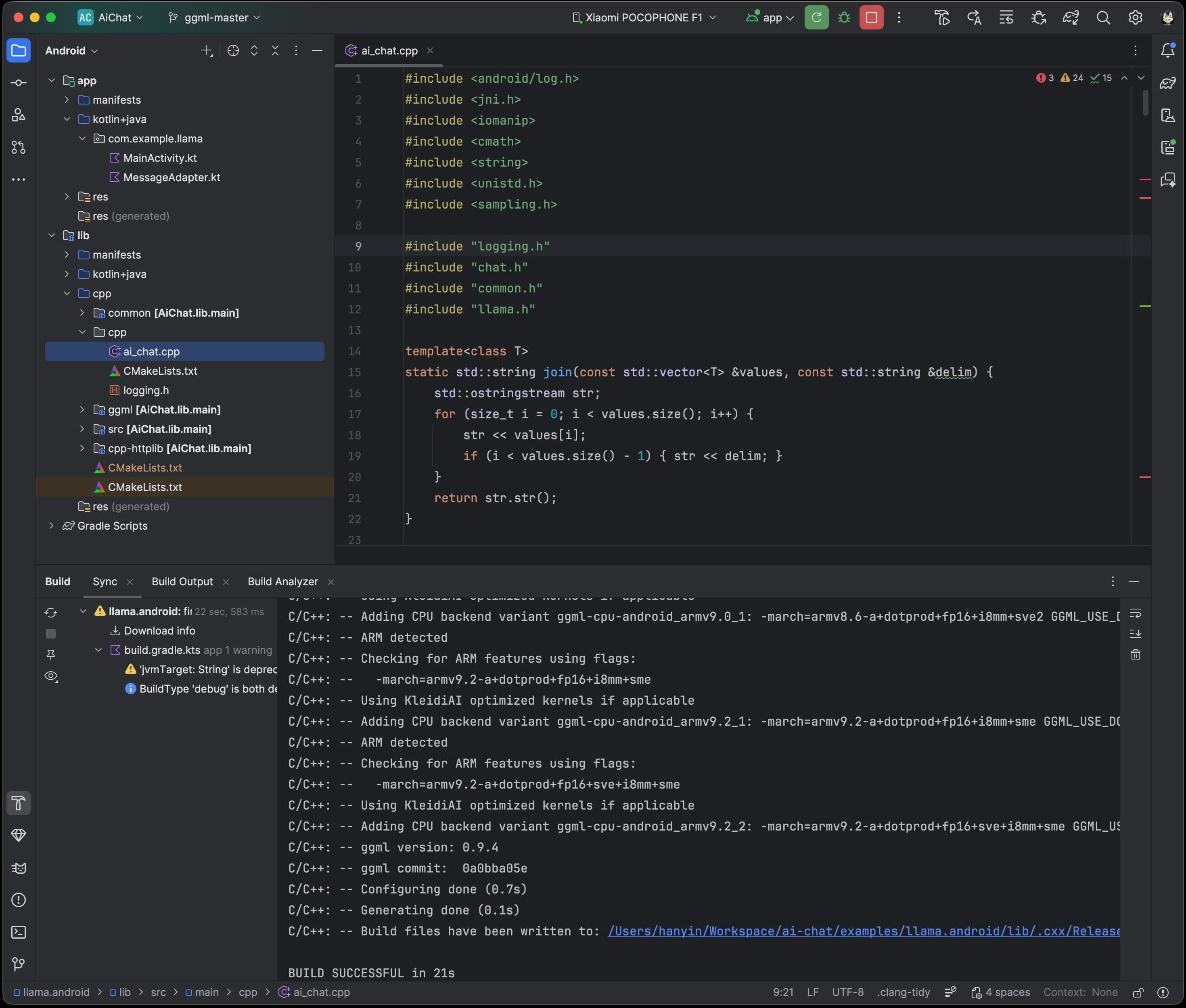Open the Terminal tool window
Viewport: 1186px width, 1008px height.
[19, 932]
